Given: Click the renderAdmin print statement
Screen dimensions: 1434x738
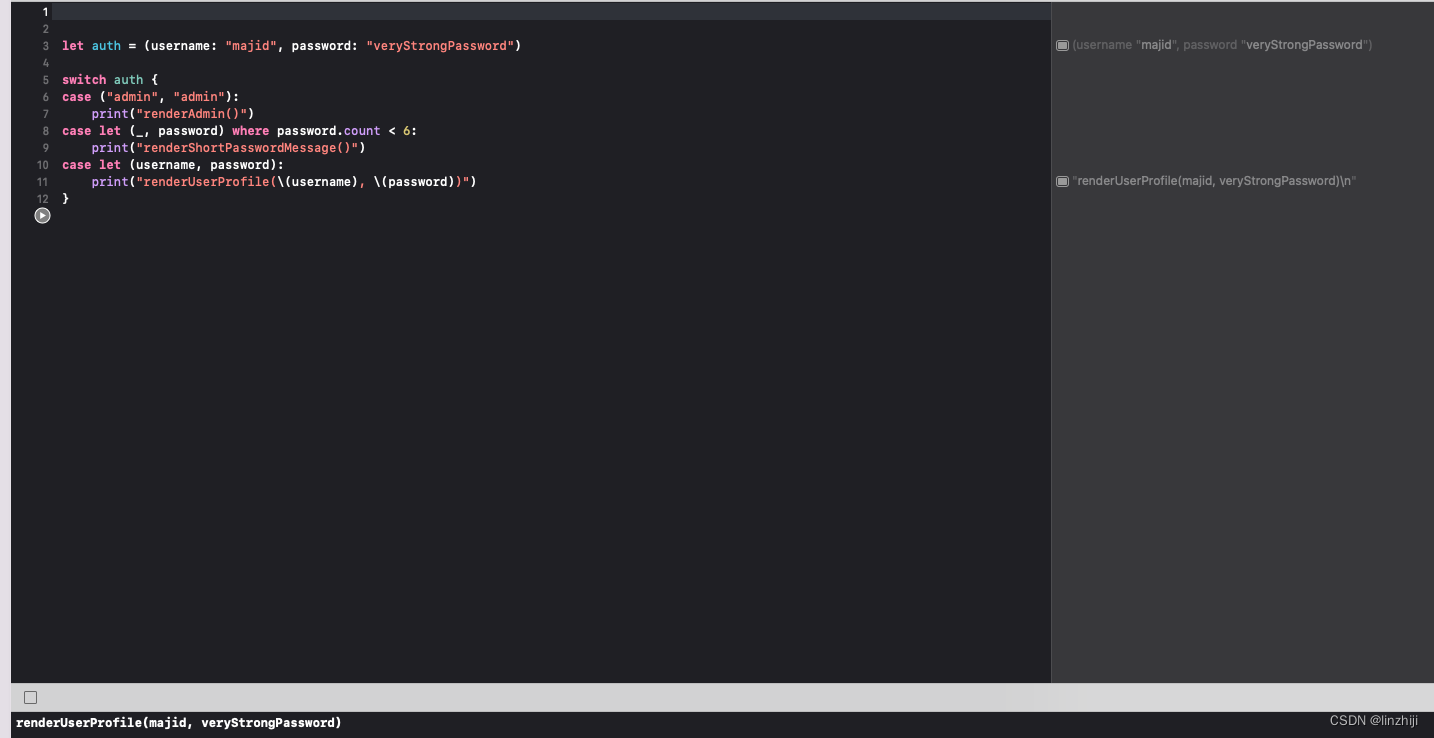Looking at the screenshot, I should tap(173, 113).
